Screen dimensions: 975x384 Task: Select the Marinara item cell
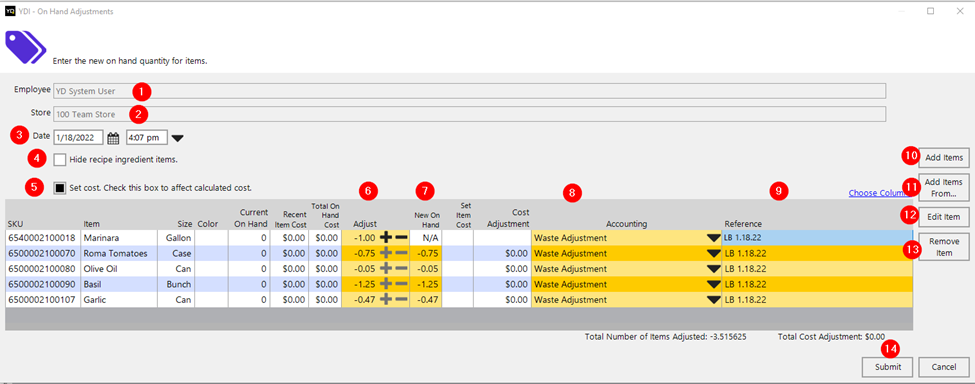(x=118, y=237)
